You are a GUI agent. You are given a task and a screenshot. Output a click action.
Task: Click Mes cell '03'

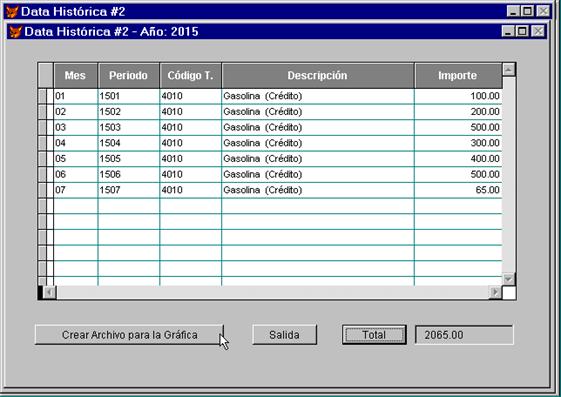pyautogui.click(x=75, y=127)
